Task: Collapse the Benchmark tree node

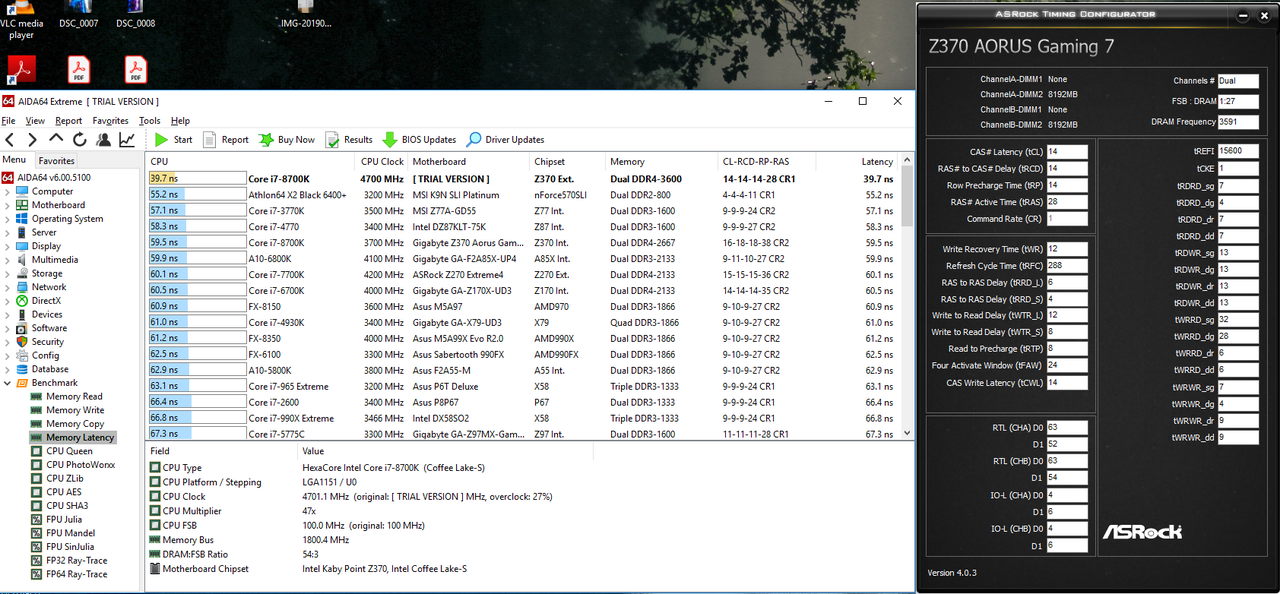Action: (8, 383)
